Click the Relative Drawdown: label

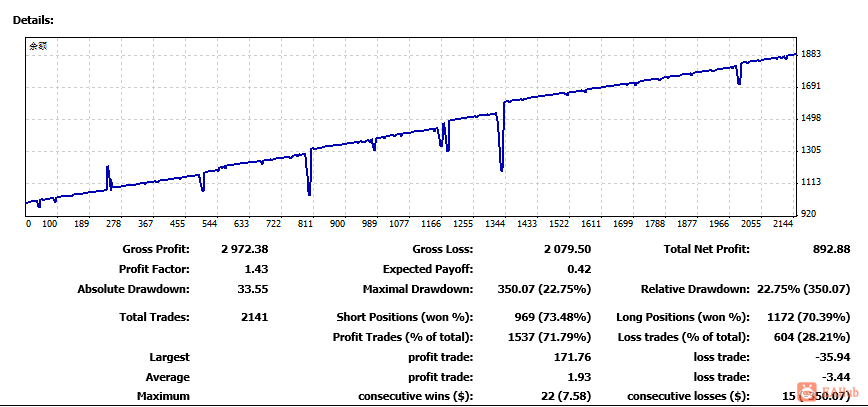click(x=696, y=290)
